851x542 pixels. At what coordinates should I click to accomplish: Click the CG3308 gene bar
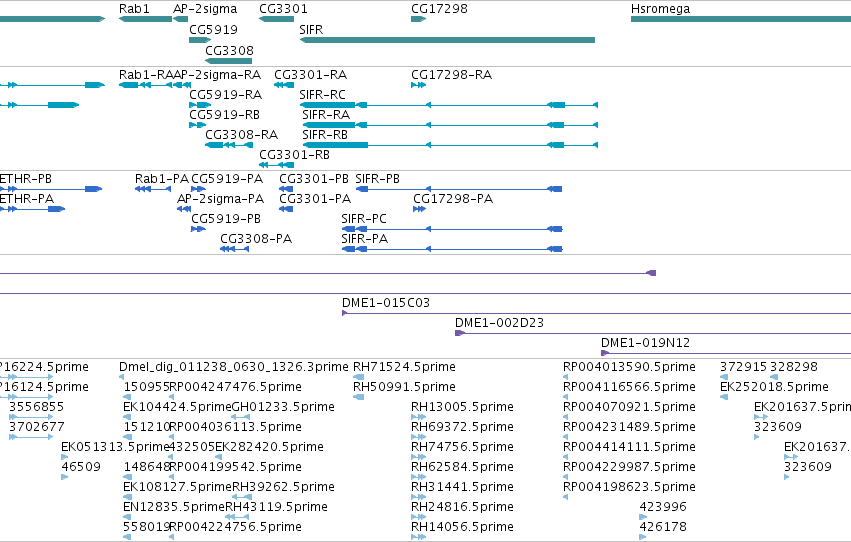coord(228,61)
